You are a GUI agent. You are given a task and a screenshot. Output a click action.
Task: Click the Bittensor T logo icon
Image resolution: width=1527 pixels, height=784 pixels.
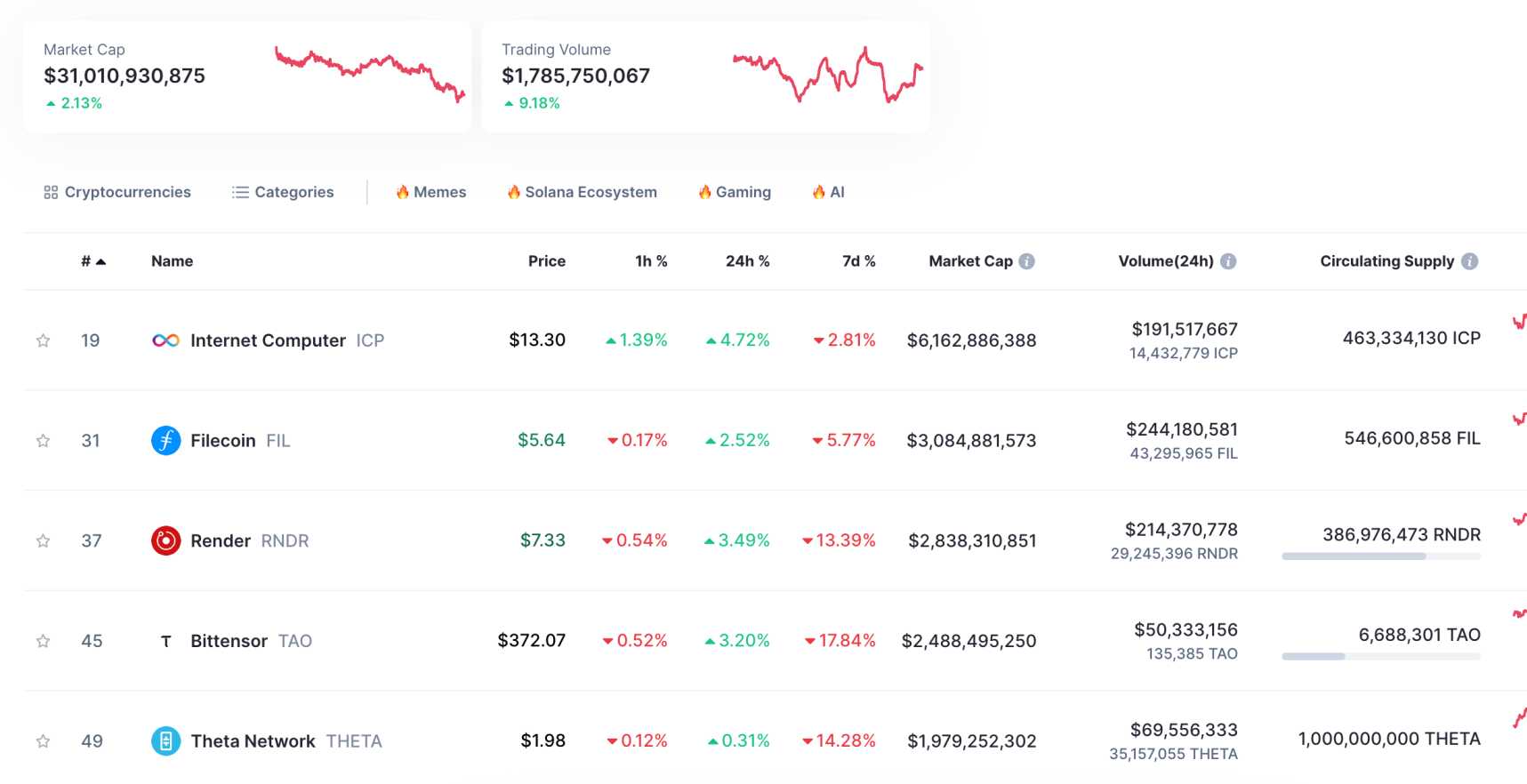(x=165, y=641)
